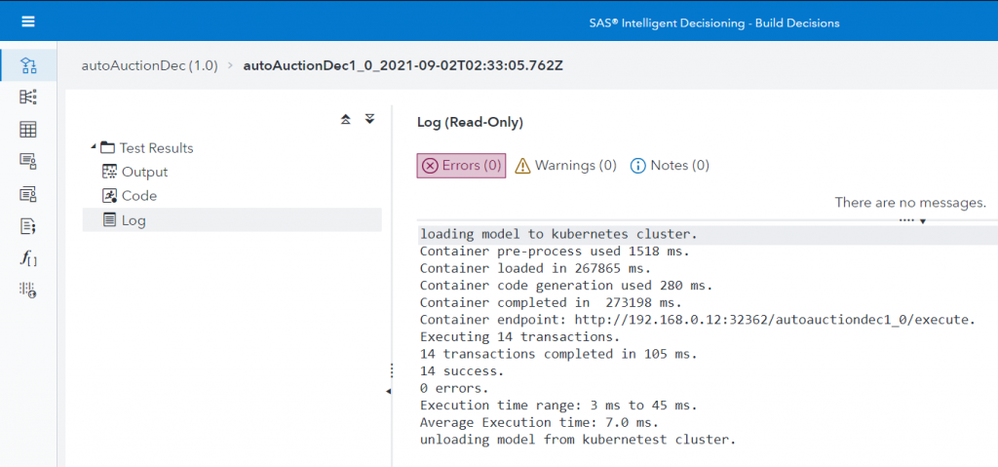Open the Decisions sidebar icon
The image size is (998, 467).
pyautogui.click(x=28, y=65)
